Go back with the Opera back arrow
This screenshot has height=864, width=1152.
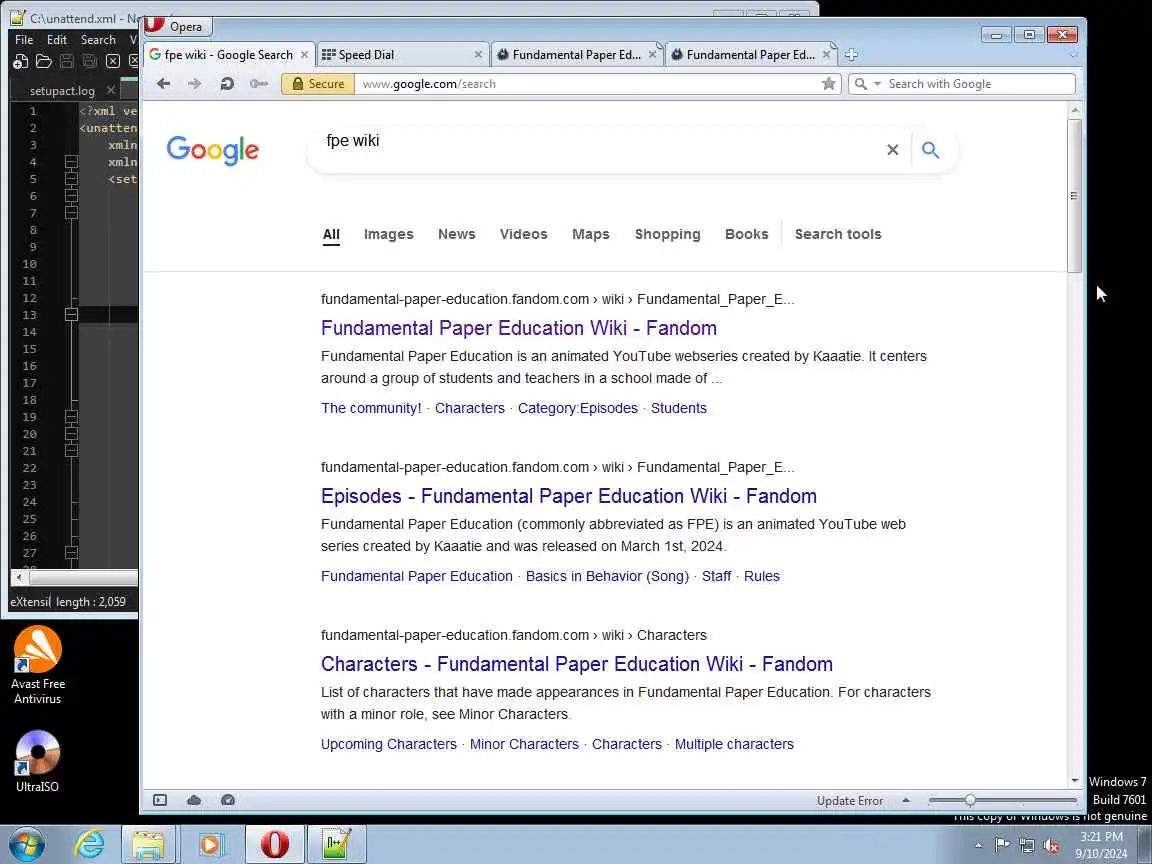coord(163,84)
